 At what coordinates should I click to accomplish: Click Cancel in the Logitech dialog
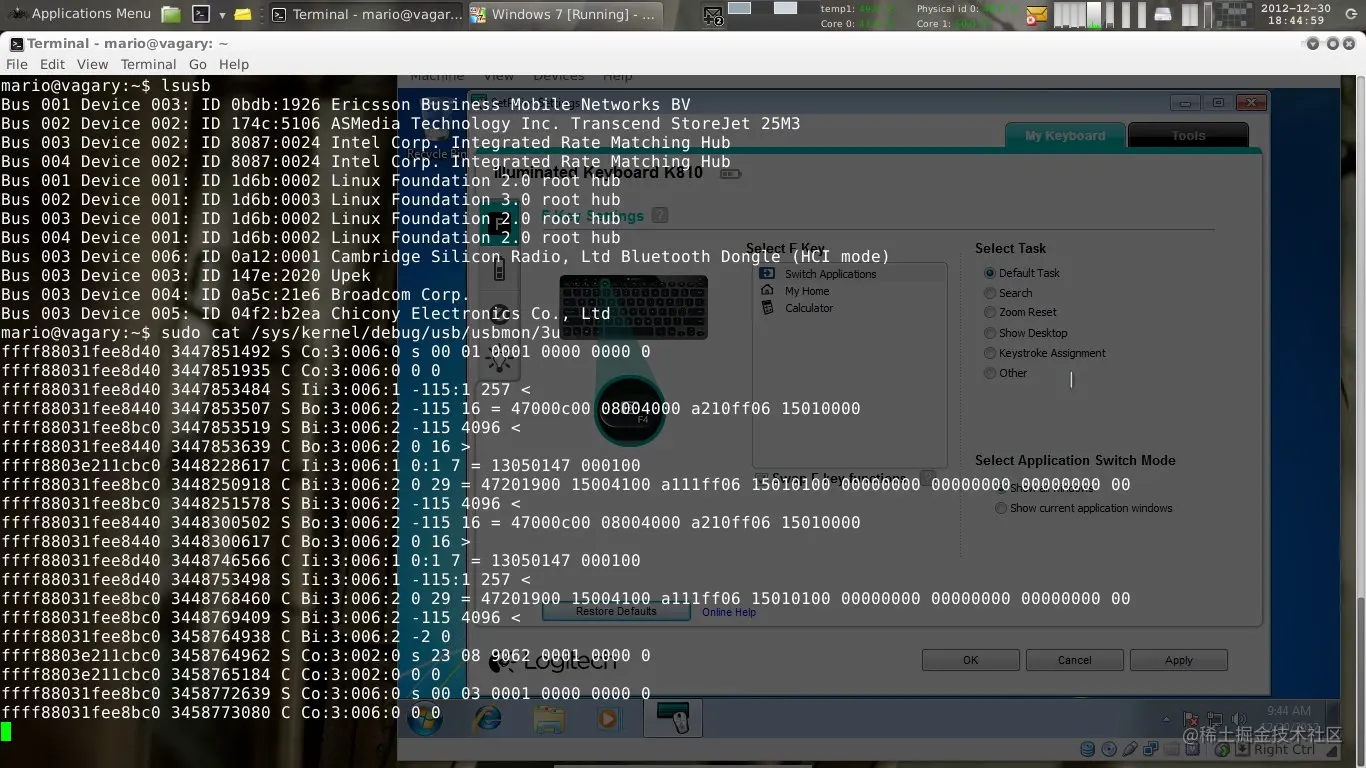[x=1075, y=660]
